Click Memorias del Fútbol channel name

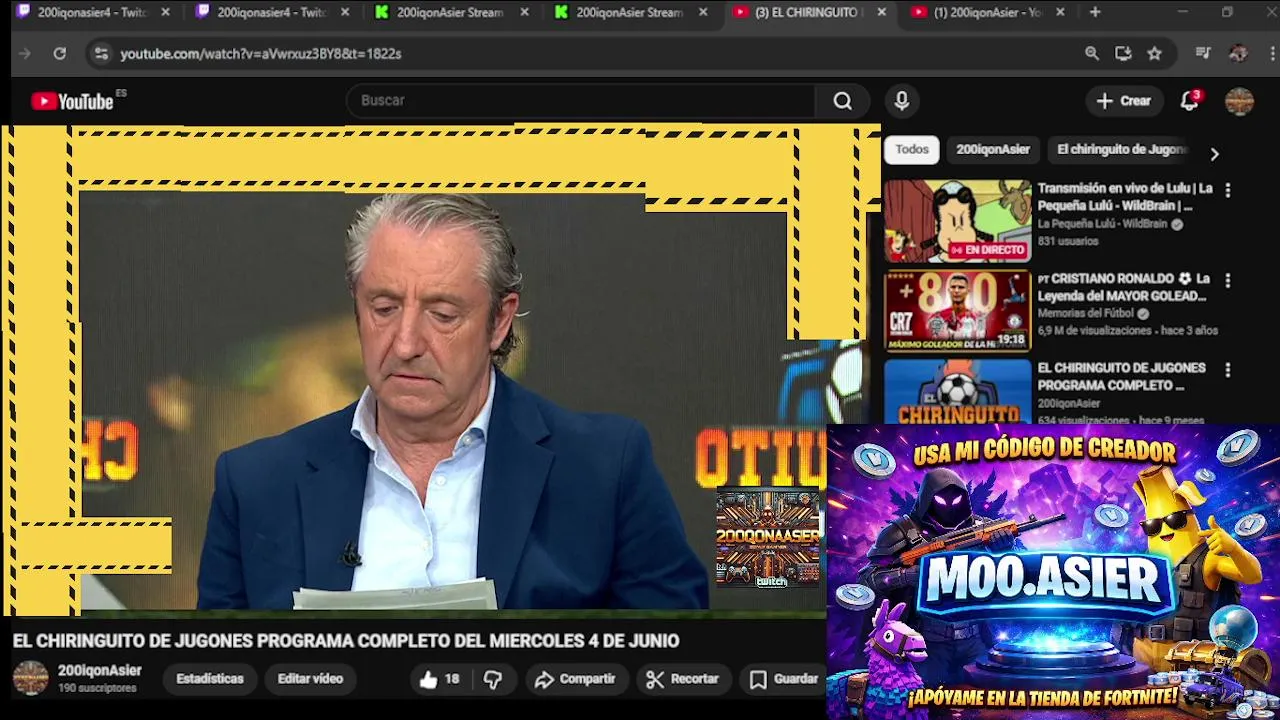pos(1086,314)
